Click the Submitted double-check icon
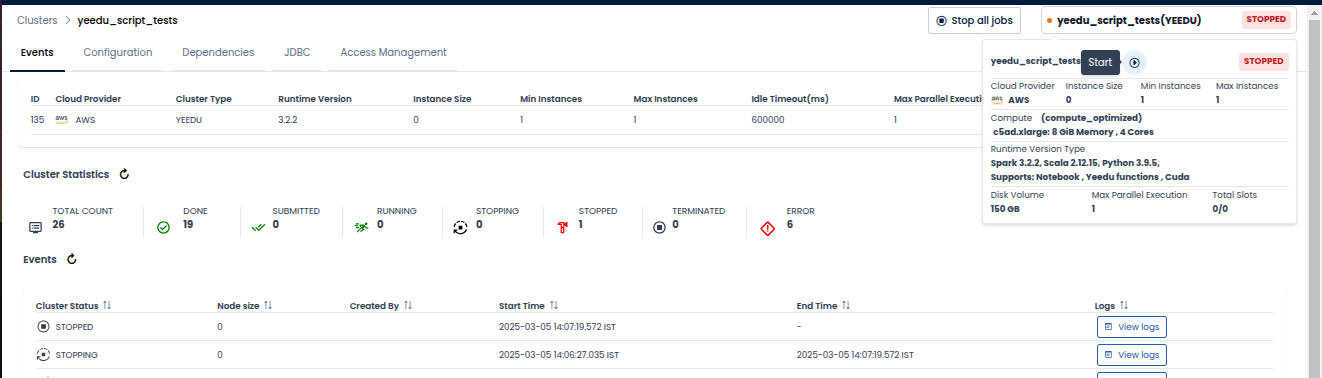 coord(258,228)
